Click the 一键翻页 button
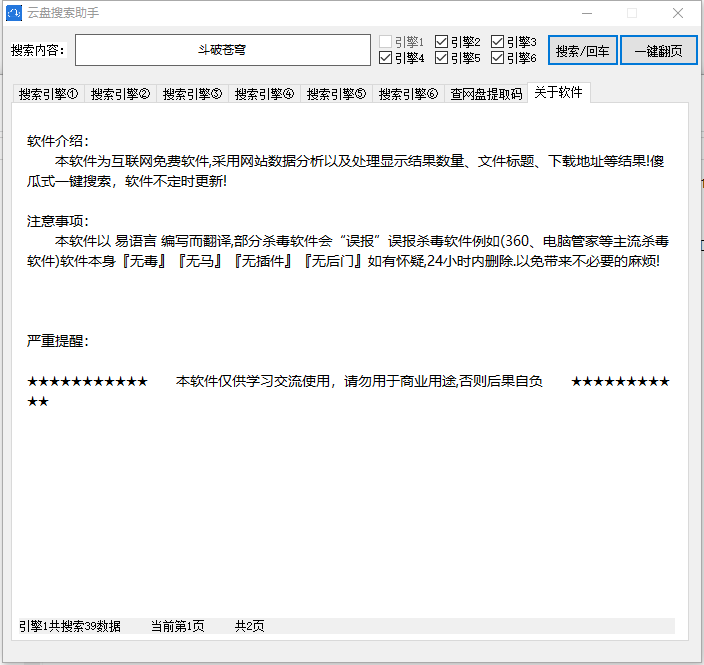 [x=659, y=50]
